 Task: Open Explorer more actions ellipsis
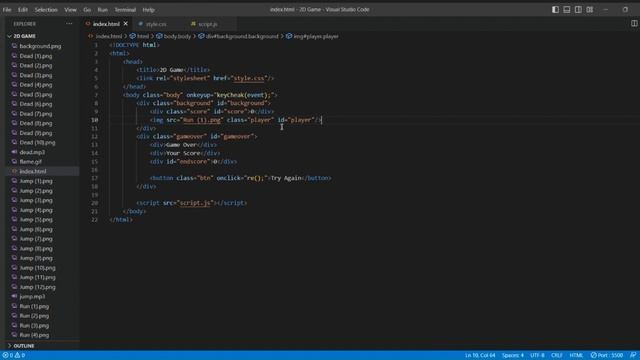[69, 24]
